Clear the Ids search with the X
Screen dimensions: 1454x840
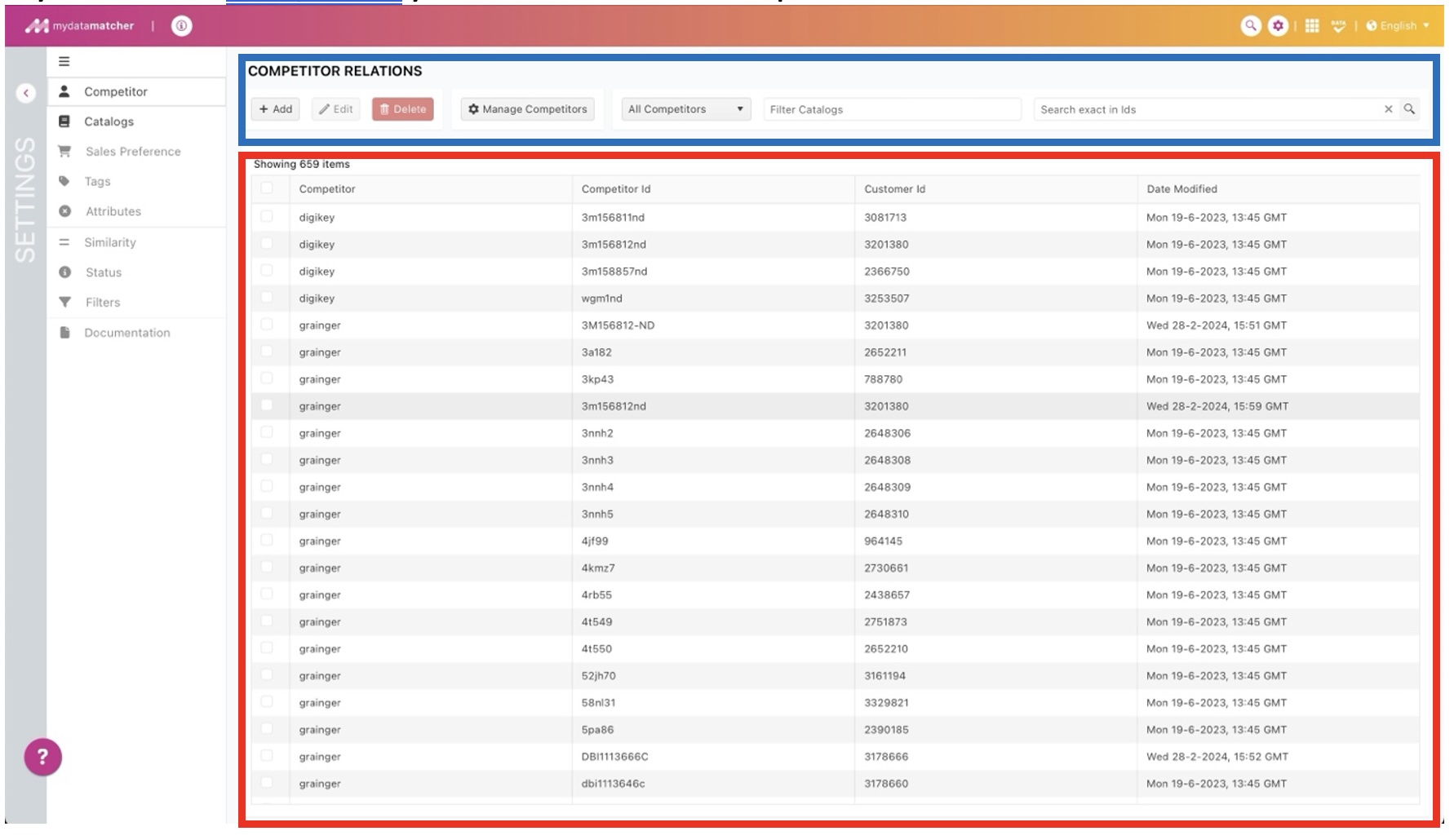pos(1388,109)
